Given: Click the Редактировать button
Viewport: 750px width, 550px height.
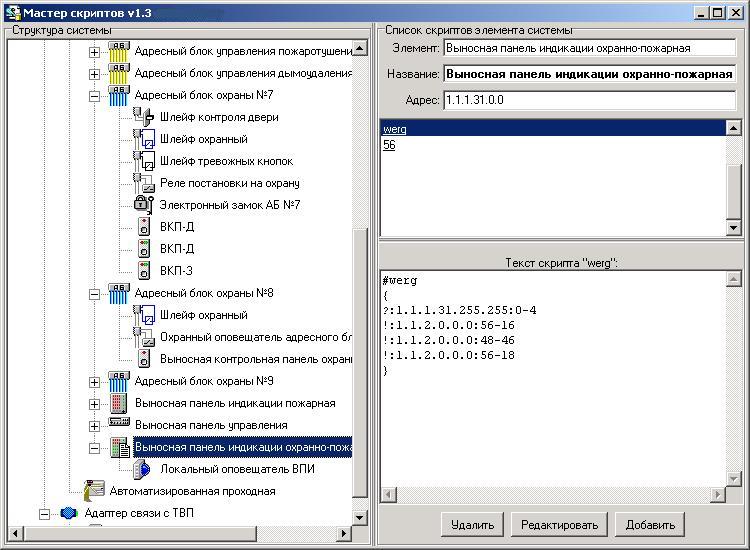Looking at the screenshot, I should [x=559, y=525].
